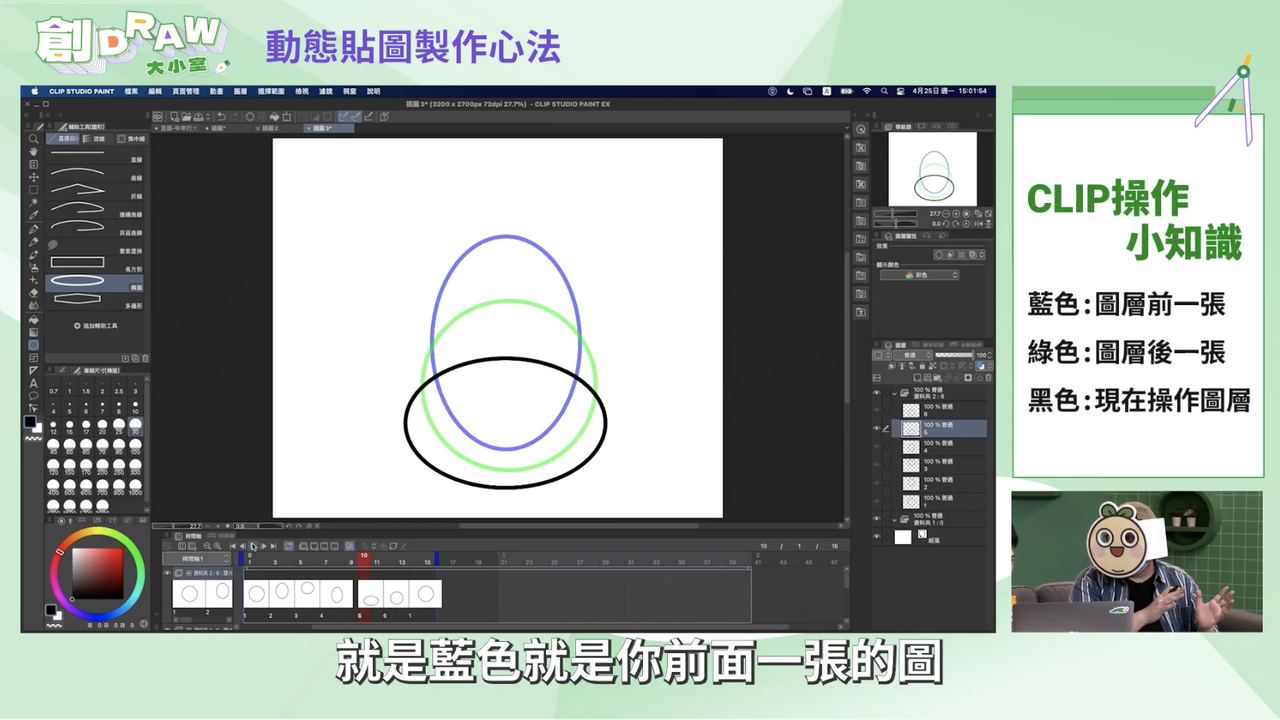Switch to the Direct Draw tool group tab
Viewport: 1280px width, 720px height.
tap(65, 139)
